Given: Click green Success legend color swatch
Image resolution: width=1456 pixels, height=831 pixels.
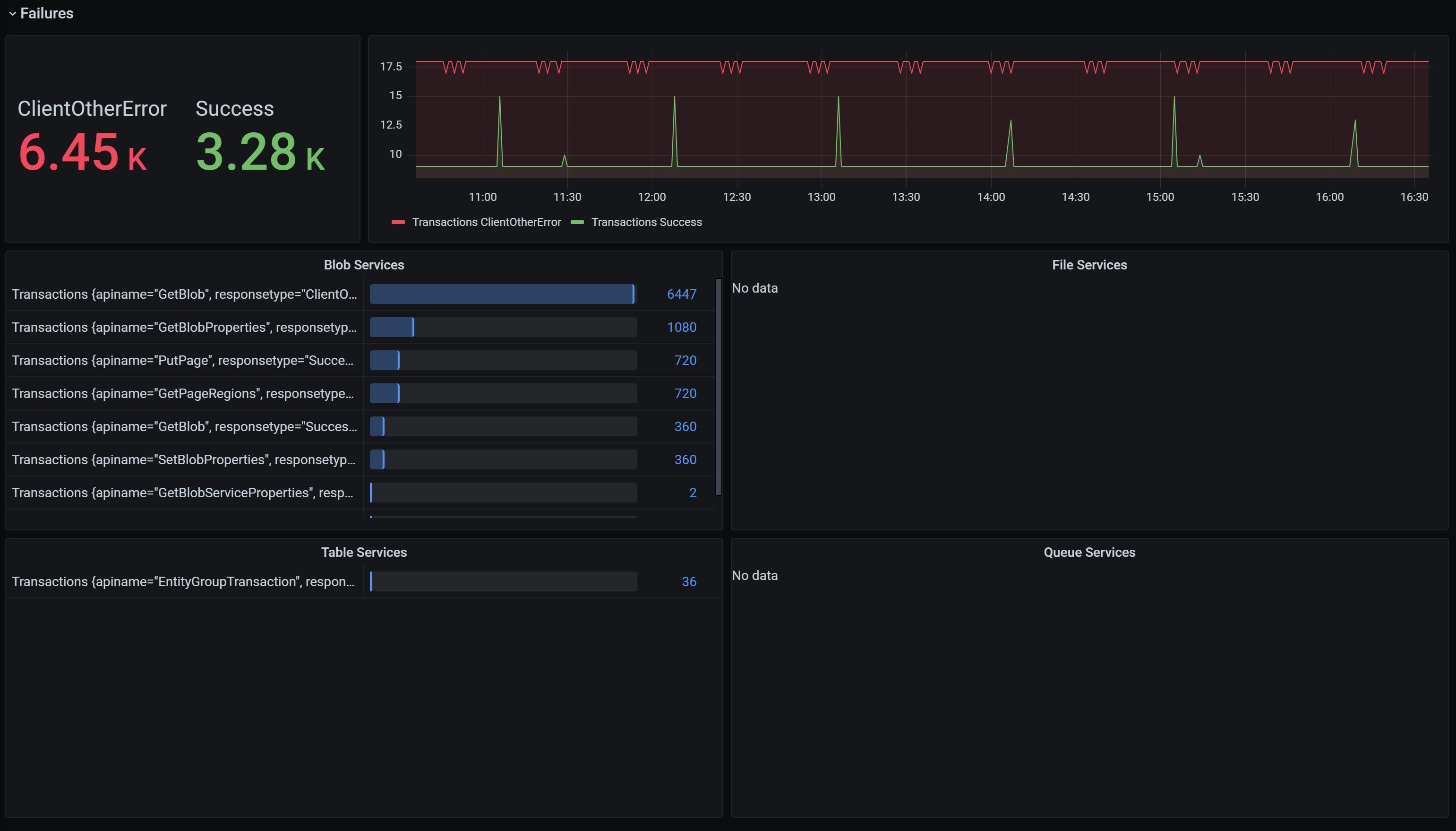Looking at the screenshot, I should pos(577,222).
